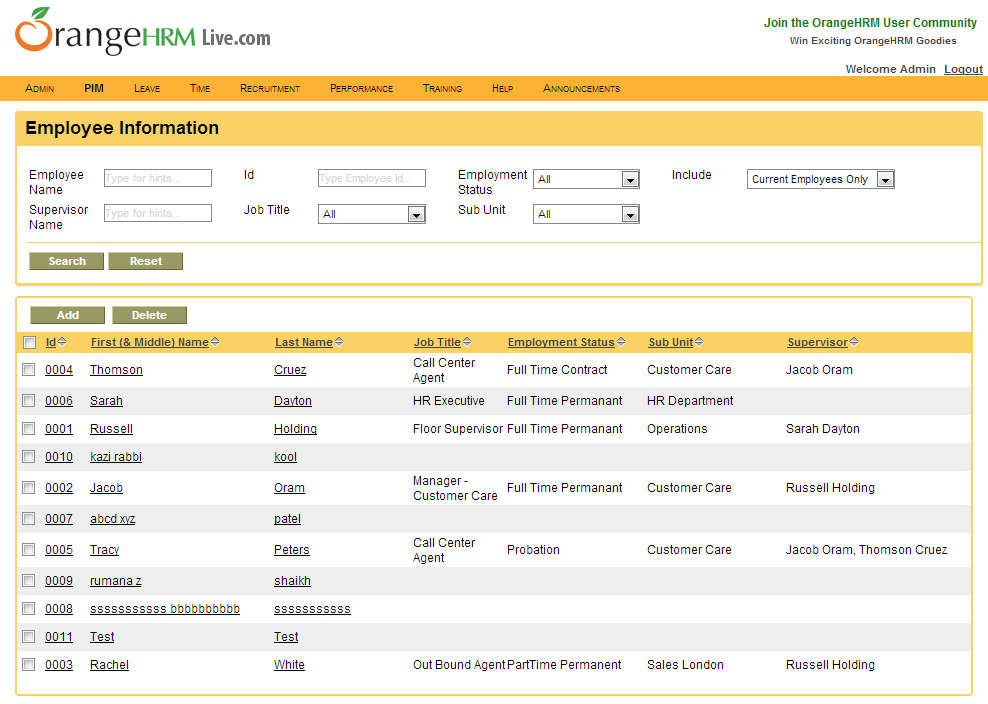The image size is (988, 704).
Task: Check the box for employee 0004 Thomson
Action: coord(30,370)
